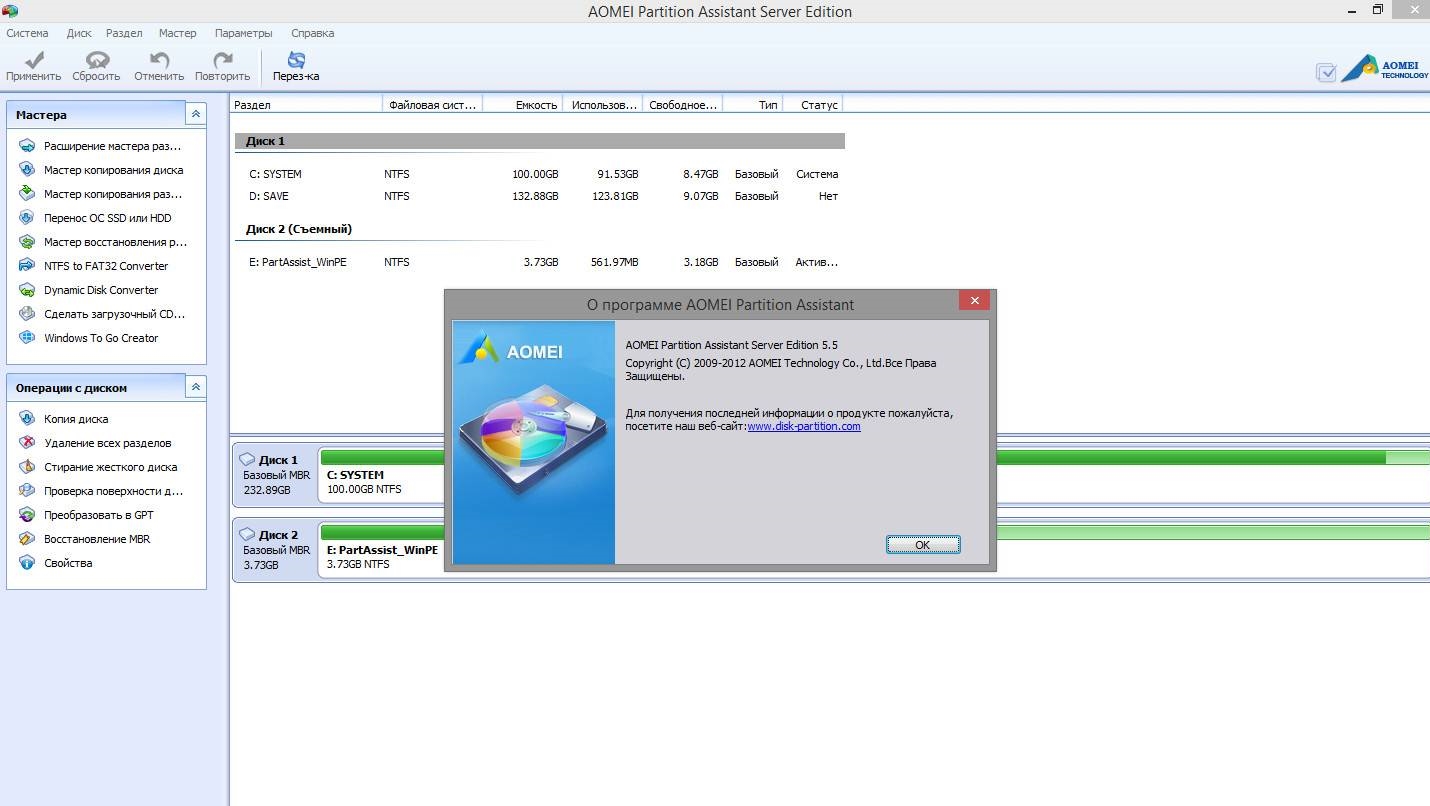The width and height of the screenshot is (1430, 806).
Task: Click Сделать загрузочный CD icon
Action: pos(27,314)
